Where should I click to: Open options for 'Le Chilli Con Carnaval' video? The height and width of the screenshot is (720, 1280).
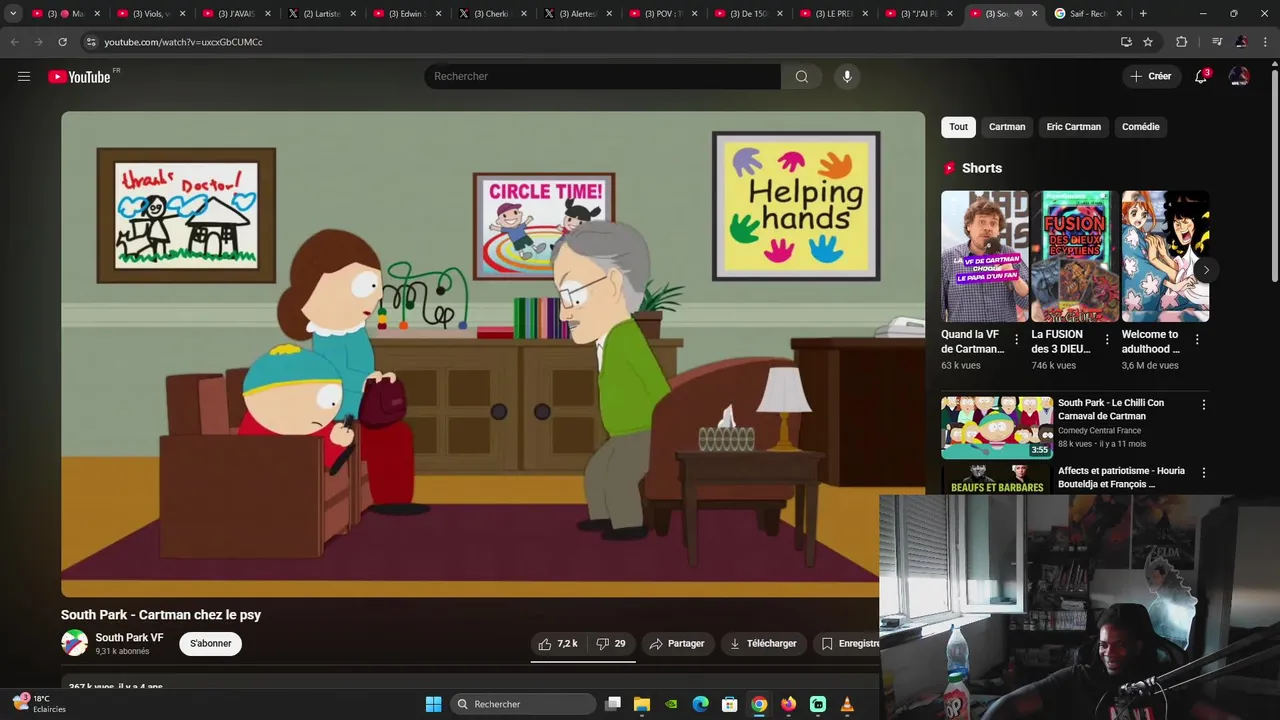(1204, 405)
